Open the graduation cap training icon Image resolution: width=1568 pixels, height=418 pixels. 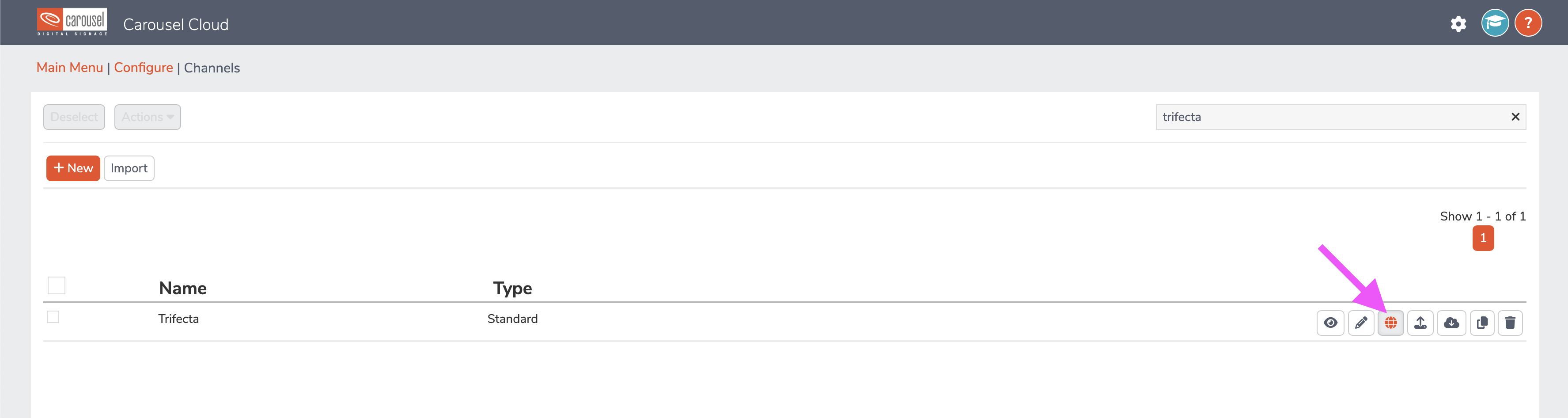(1495, 23)
